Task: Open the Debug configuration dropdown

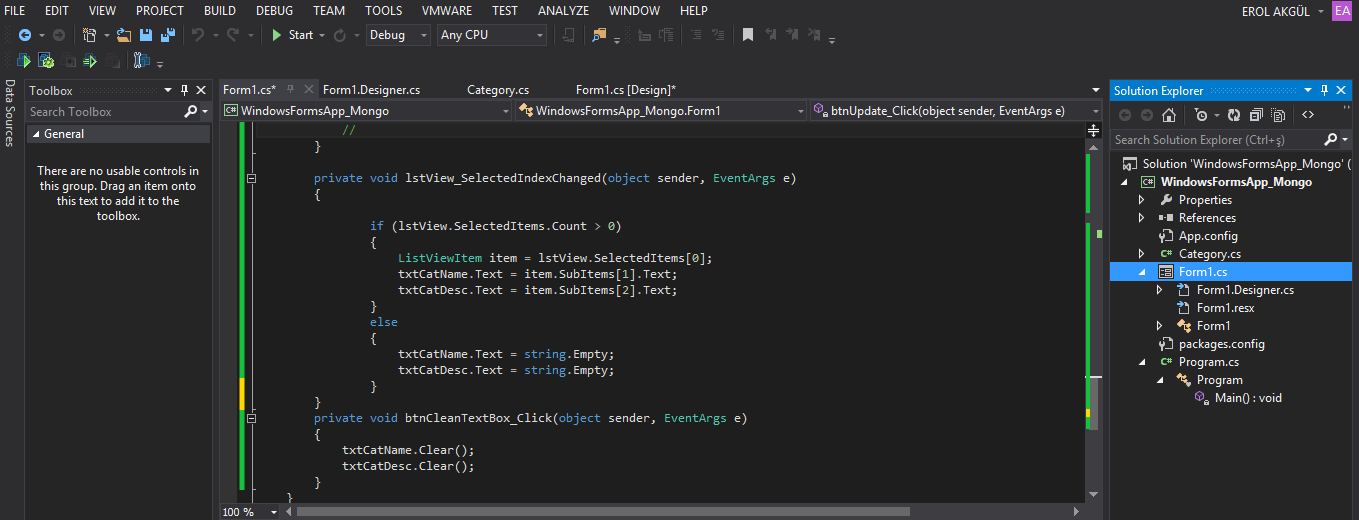Action: pyautogui.click(x=399, y=35)
